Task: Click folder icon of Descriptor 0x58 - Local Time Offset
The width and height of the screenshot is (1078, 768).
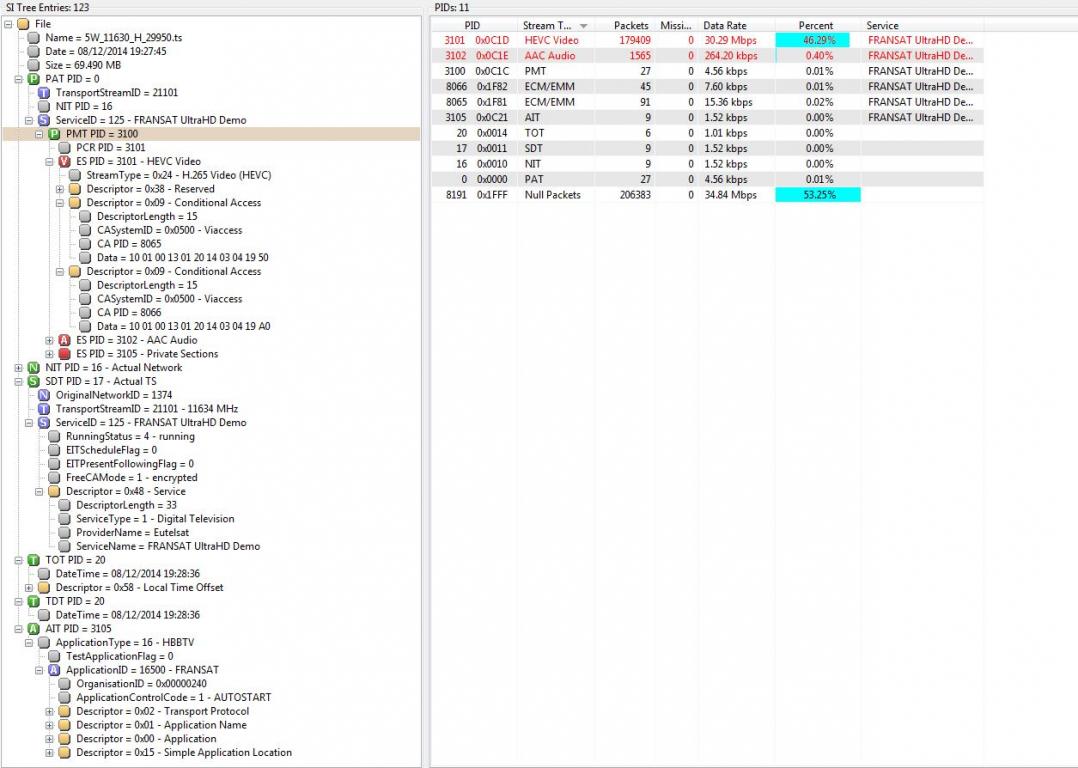Action: click(43, 588)
